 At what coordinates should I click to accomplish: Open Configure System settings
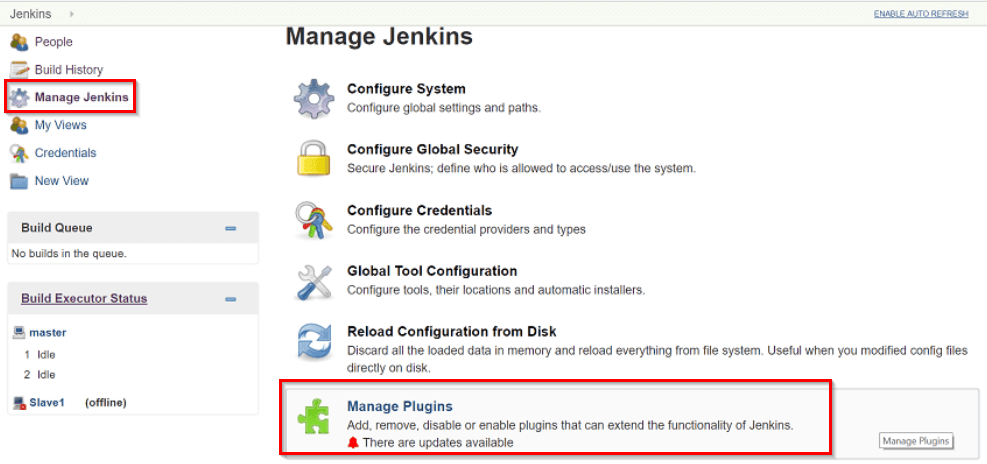click(407, 89)
